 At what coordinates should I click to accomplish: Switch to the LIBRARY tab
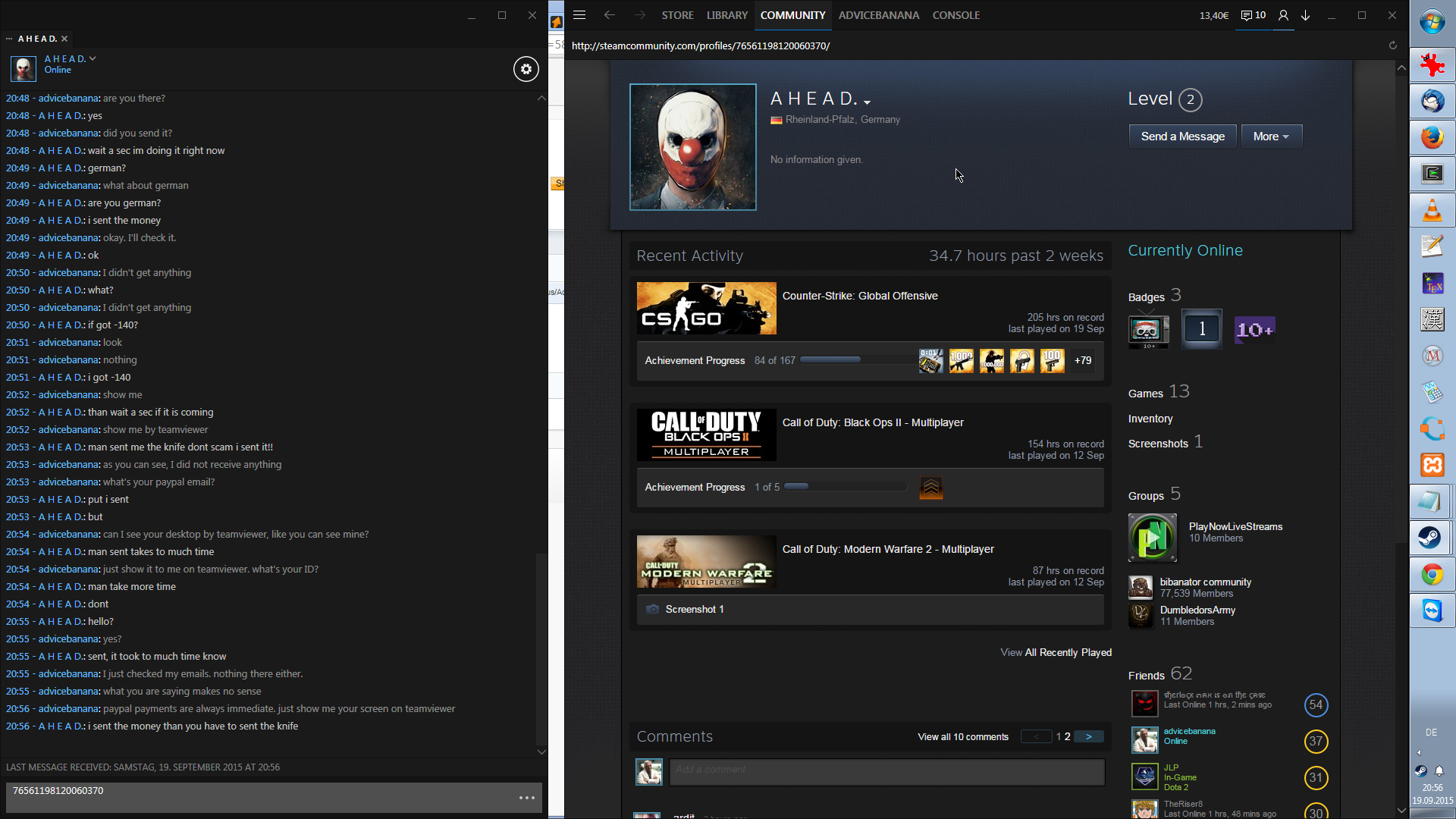tap(726, 15)
